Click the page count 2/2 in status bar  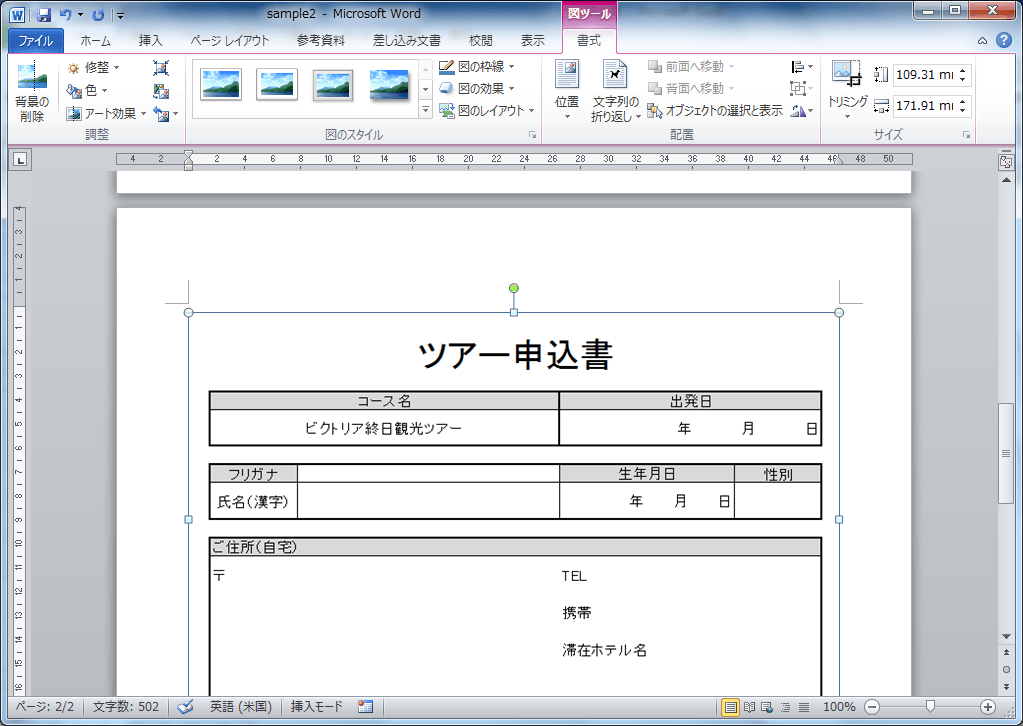click(45, 706)
